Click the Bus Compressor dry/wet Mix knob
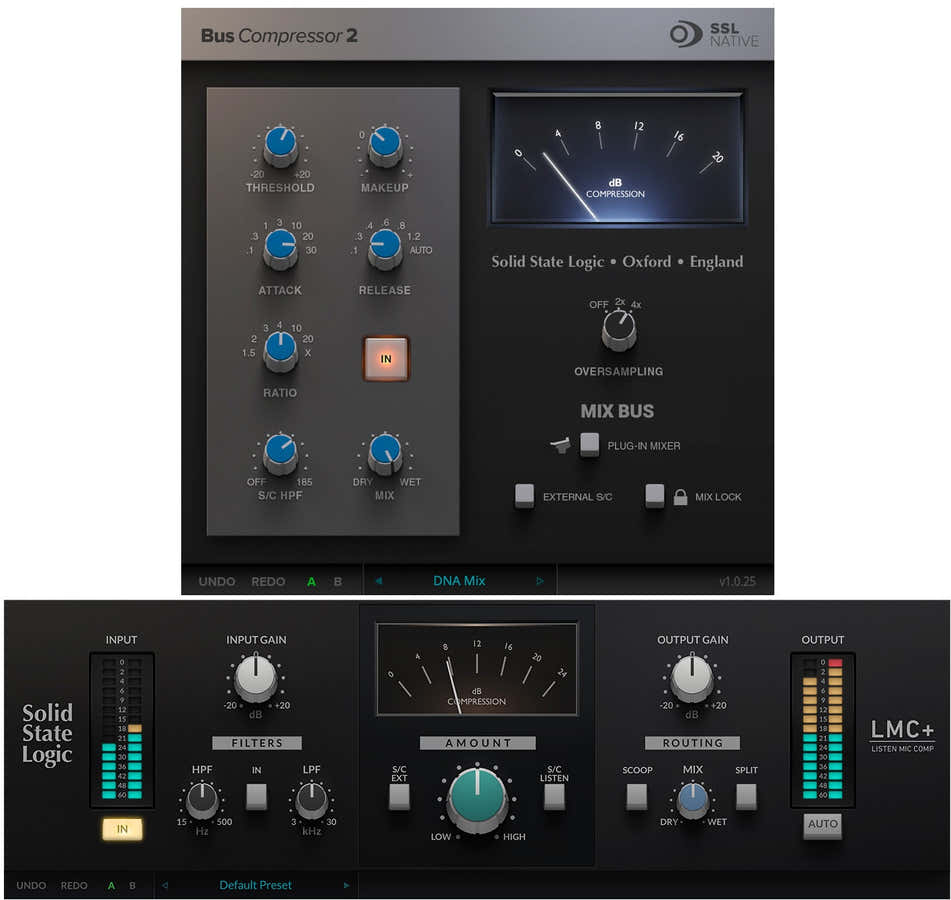Image resolution: width=951 pixels, height=900 pixels. pyautogui.click(x=385, y=453)
